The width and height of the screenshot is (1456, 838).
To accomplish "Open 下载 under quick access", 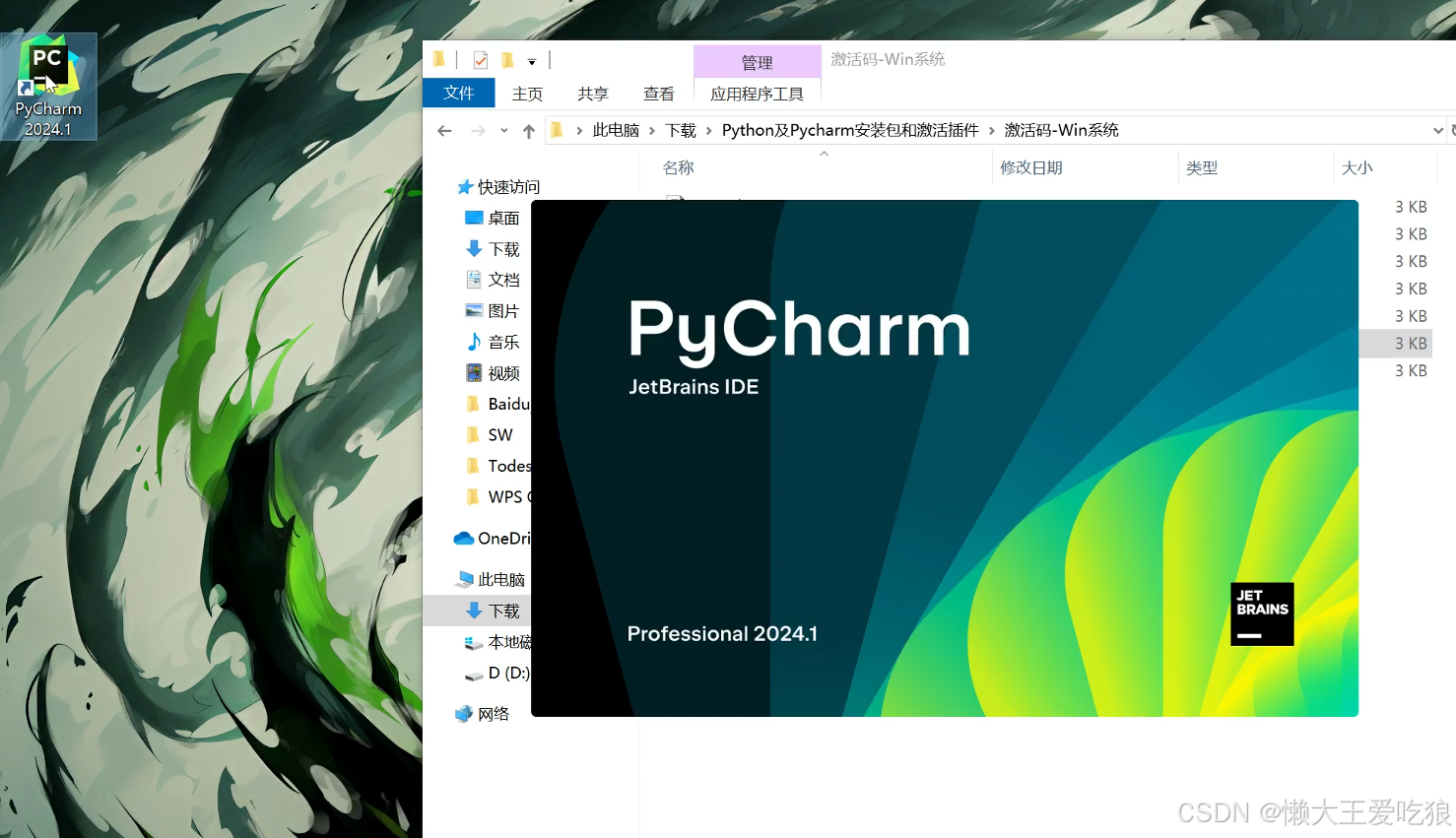I will click(493, 249).
